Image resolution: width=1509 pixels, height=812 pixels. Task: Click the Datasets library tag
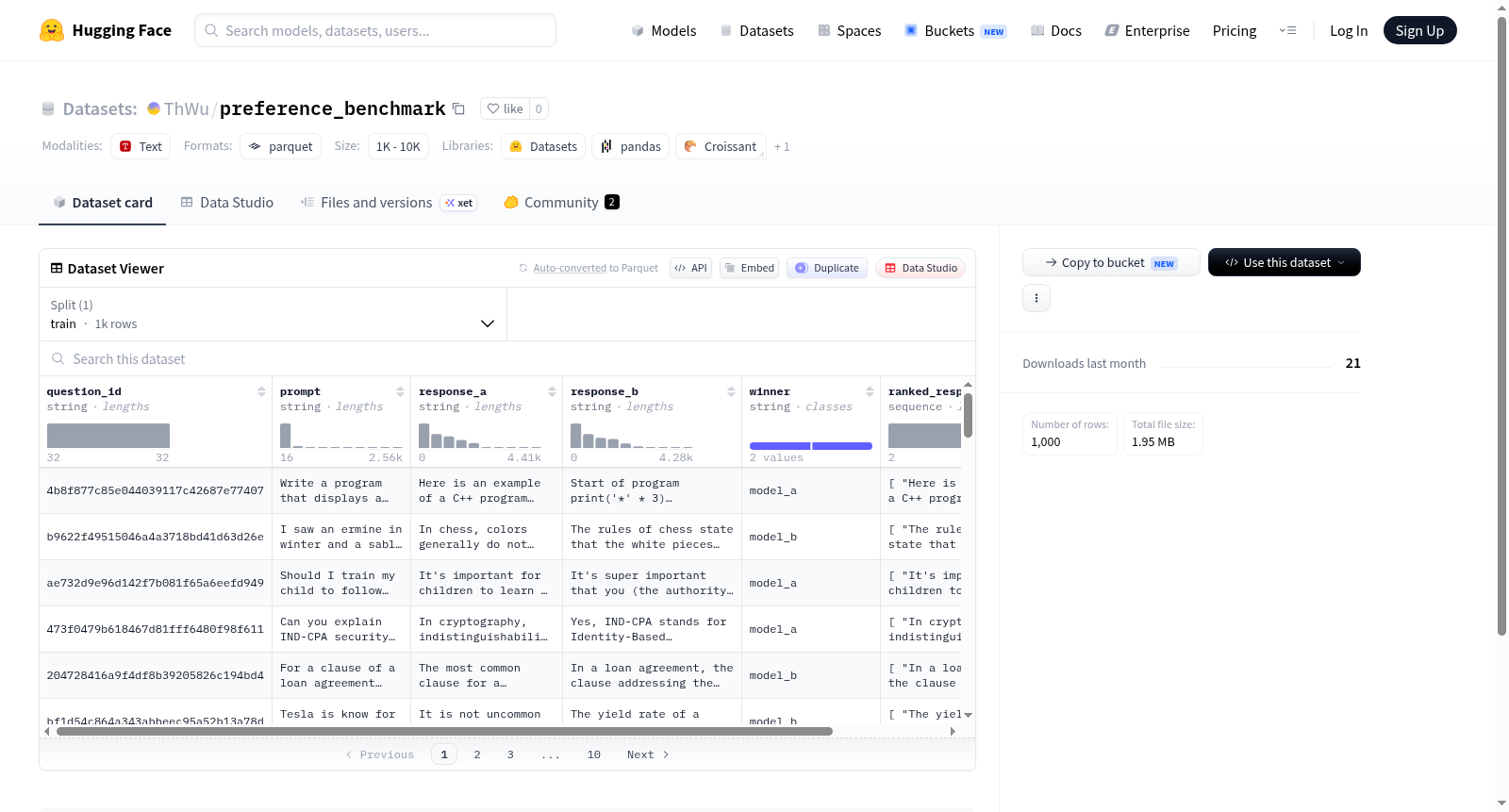(x=543, y=146)
